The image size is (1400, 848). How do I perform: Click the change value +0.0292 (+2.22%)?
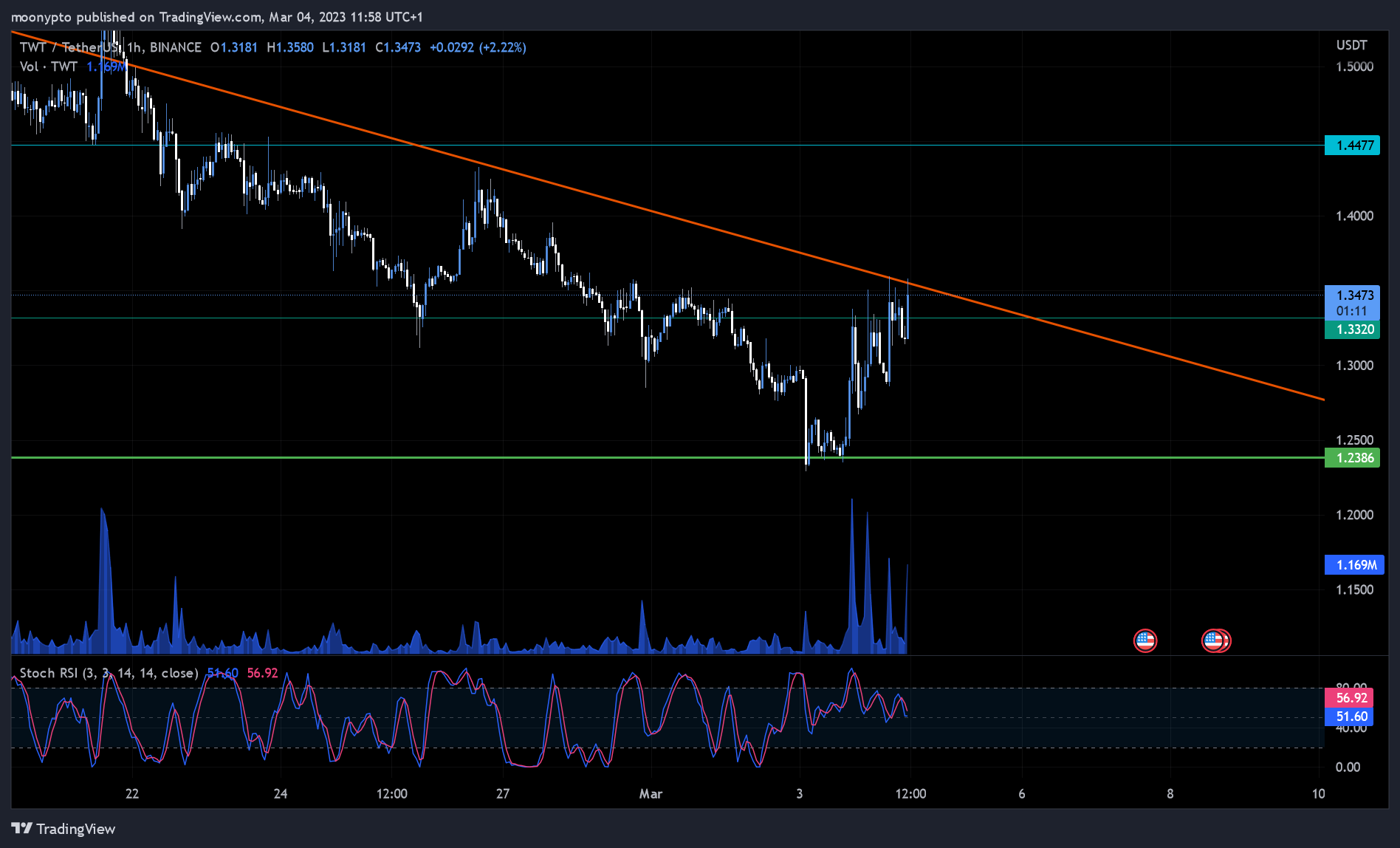click(478, 47)
